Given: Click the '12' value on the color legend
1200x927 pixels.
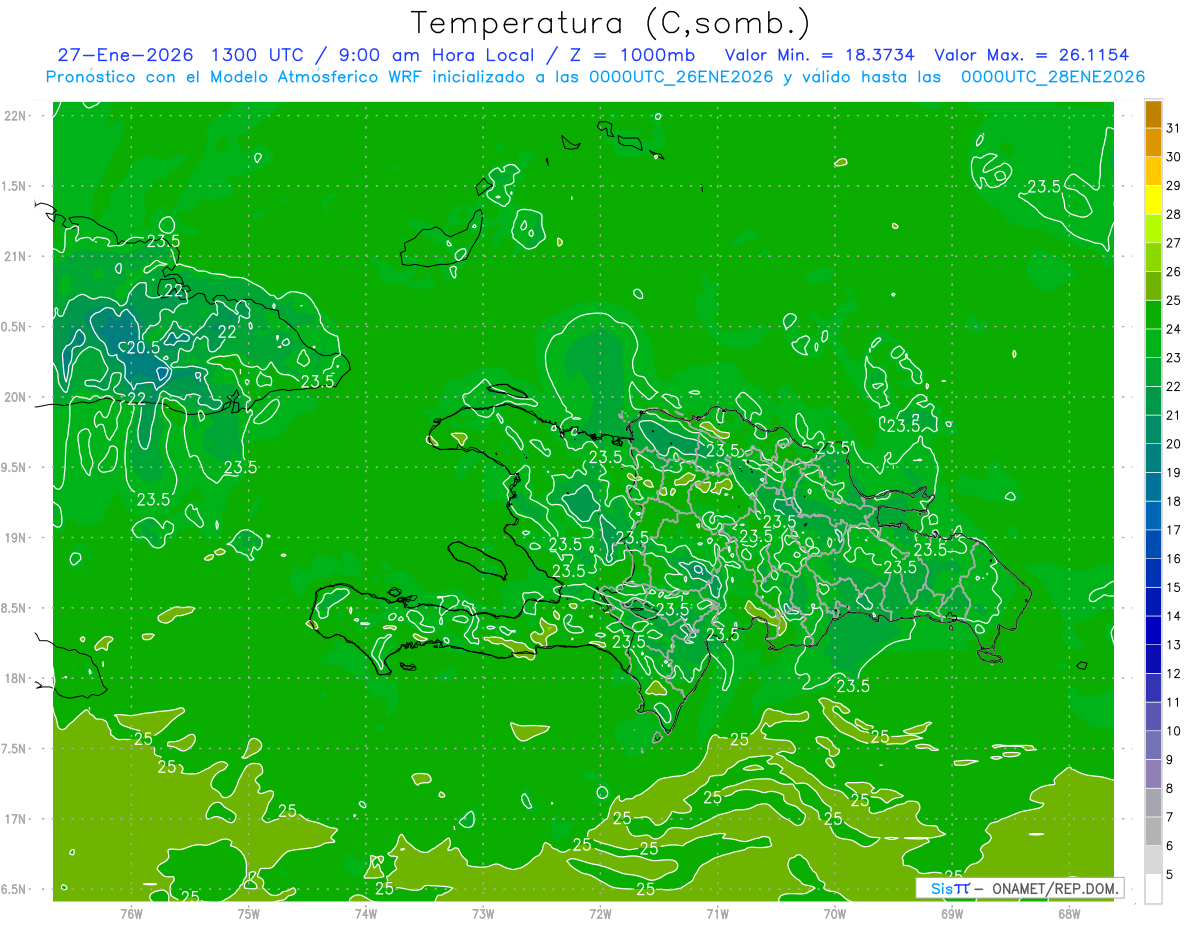Looking at the screenshot, I should [1174, 674].
